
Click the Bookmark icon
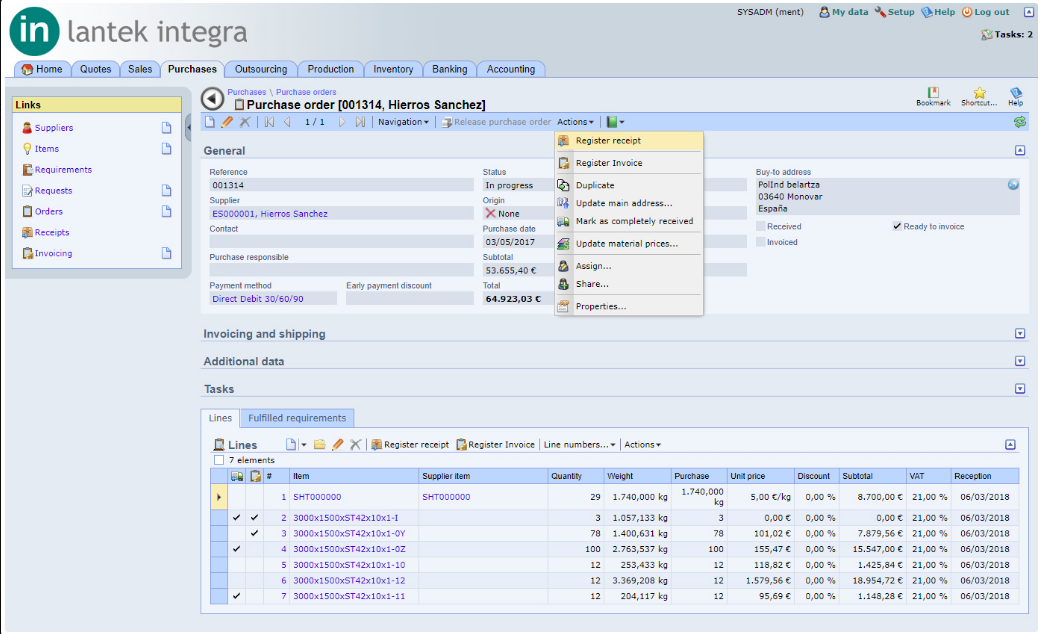pyautogui.click(x=933, y=93)
